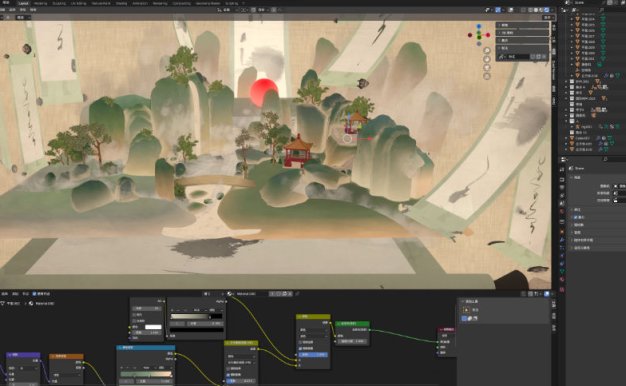Select the active blue viewport shading mode
The height and width of the screenshot is (386, 626).
(547, 10)
